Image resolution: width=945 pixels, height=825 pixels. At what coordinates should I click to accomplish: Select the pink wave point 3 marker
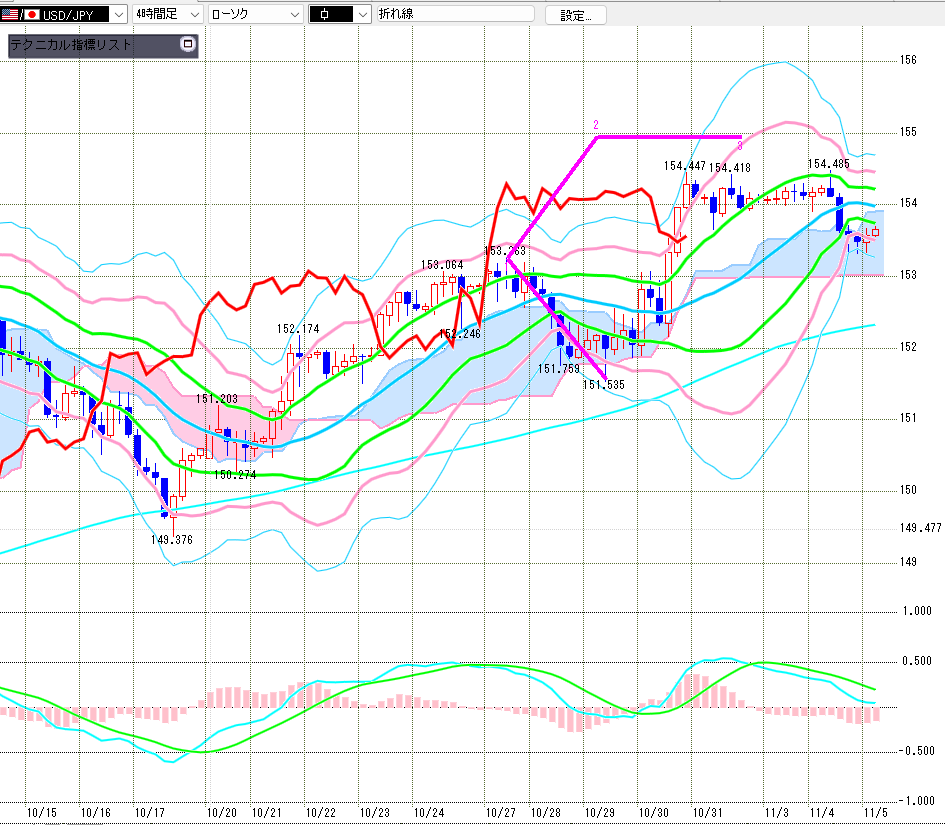coord(739,146)
